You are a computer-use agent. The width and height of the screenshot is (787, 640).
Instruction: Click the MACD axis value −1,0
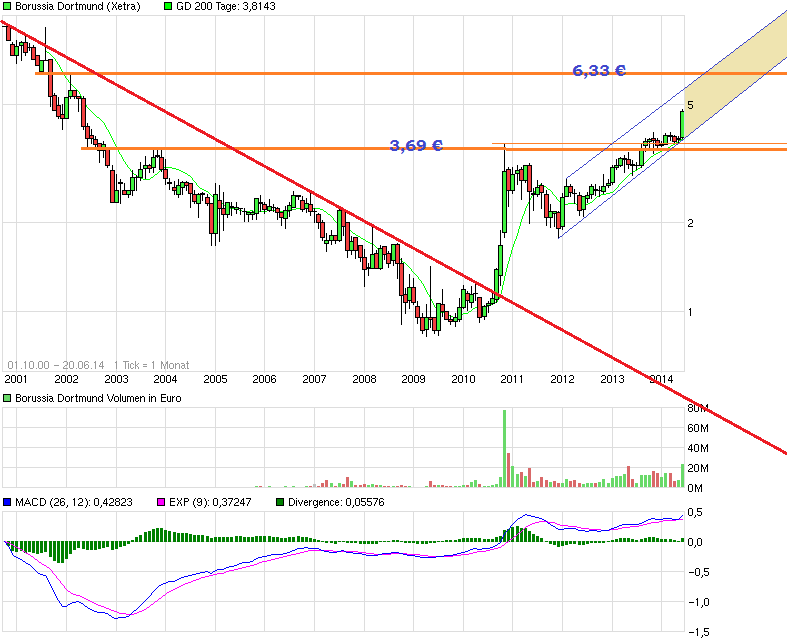pyautogui.click(x=698, y=602)
